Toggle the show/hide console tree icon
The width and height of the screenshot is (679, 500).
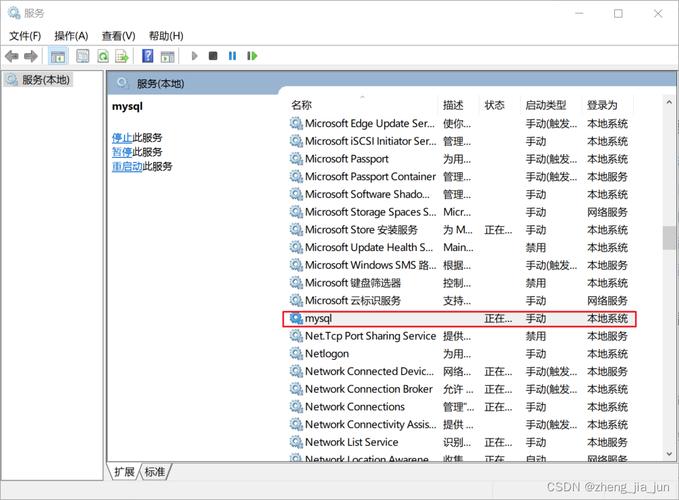pyautogui.click(x=58, y=56)
